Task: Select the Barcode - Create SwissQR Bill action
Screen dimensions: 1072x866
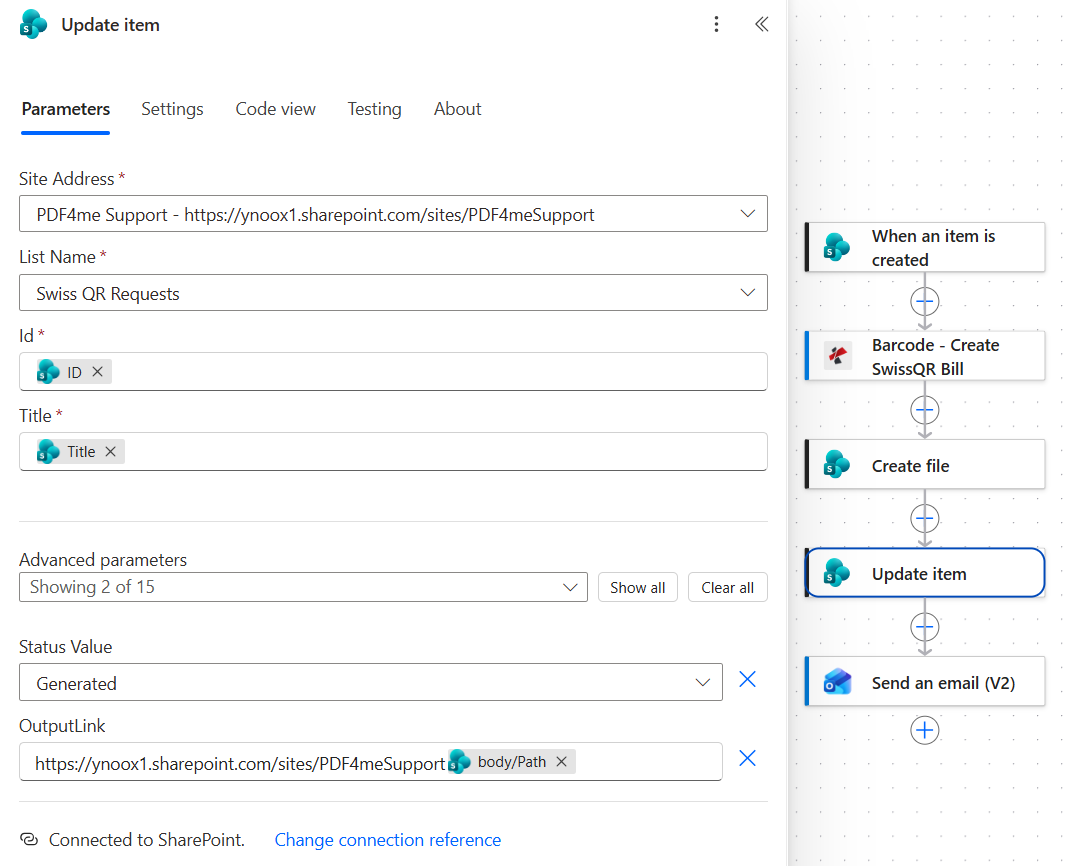Action: (925, 356)
